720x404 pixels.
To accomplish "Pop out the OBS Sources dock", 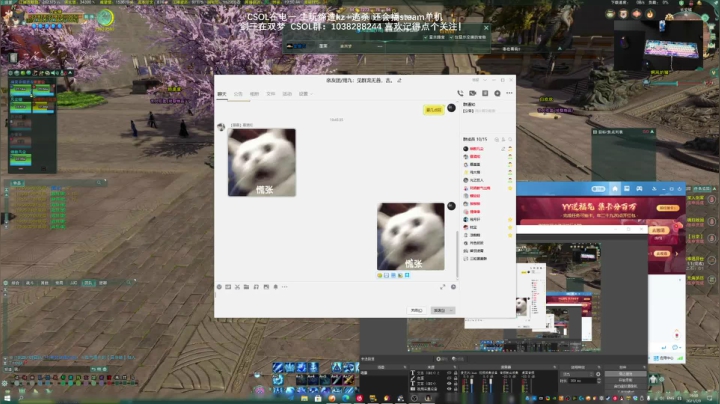I will [456, 367].
